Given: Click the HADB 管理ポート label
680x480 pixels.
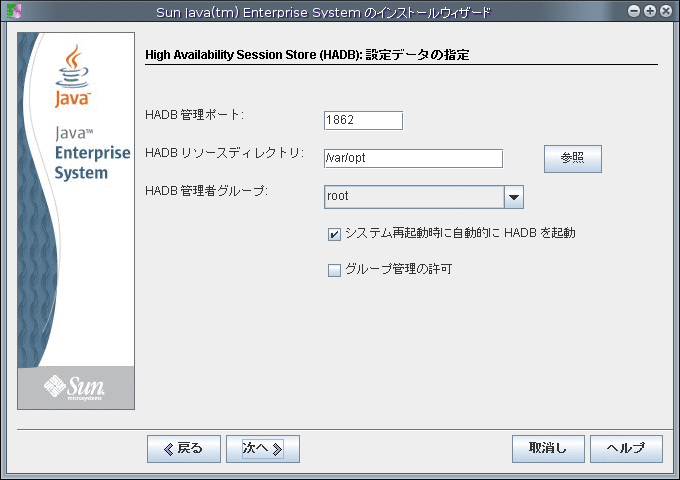Looking at the screenshot, I should 194,115.
